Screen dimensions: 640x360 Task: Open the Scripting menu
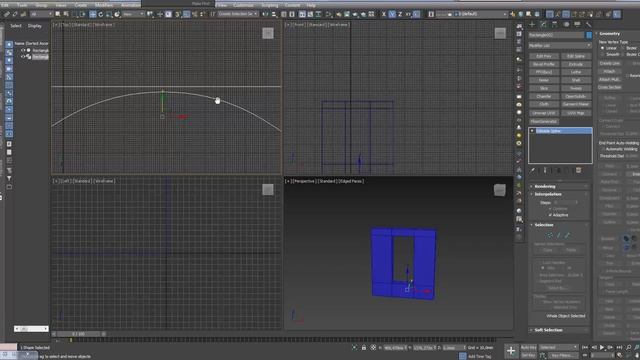(x=269, y=5)
